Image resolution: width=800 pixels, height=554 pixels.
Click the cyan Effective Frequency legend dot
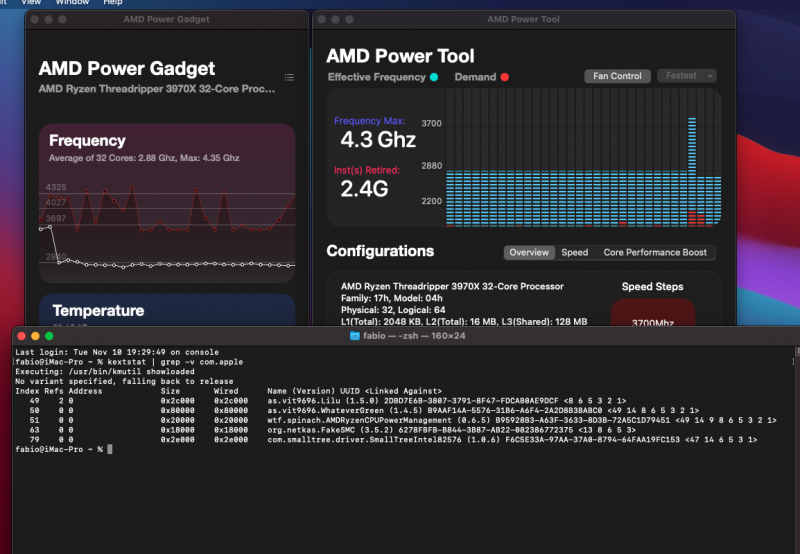coord(434,77)
